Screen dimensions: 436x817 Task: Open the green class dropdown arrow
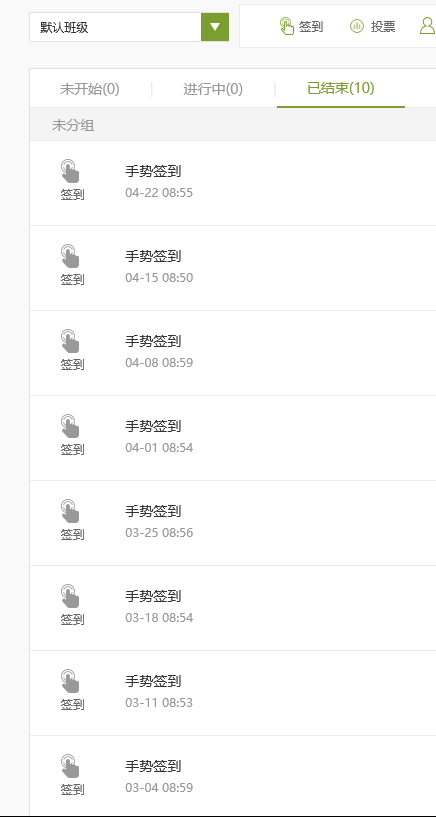click(215, 27)
